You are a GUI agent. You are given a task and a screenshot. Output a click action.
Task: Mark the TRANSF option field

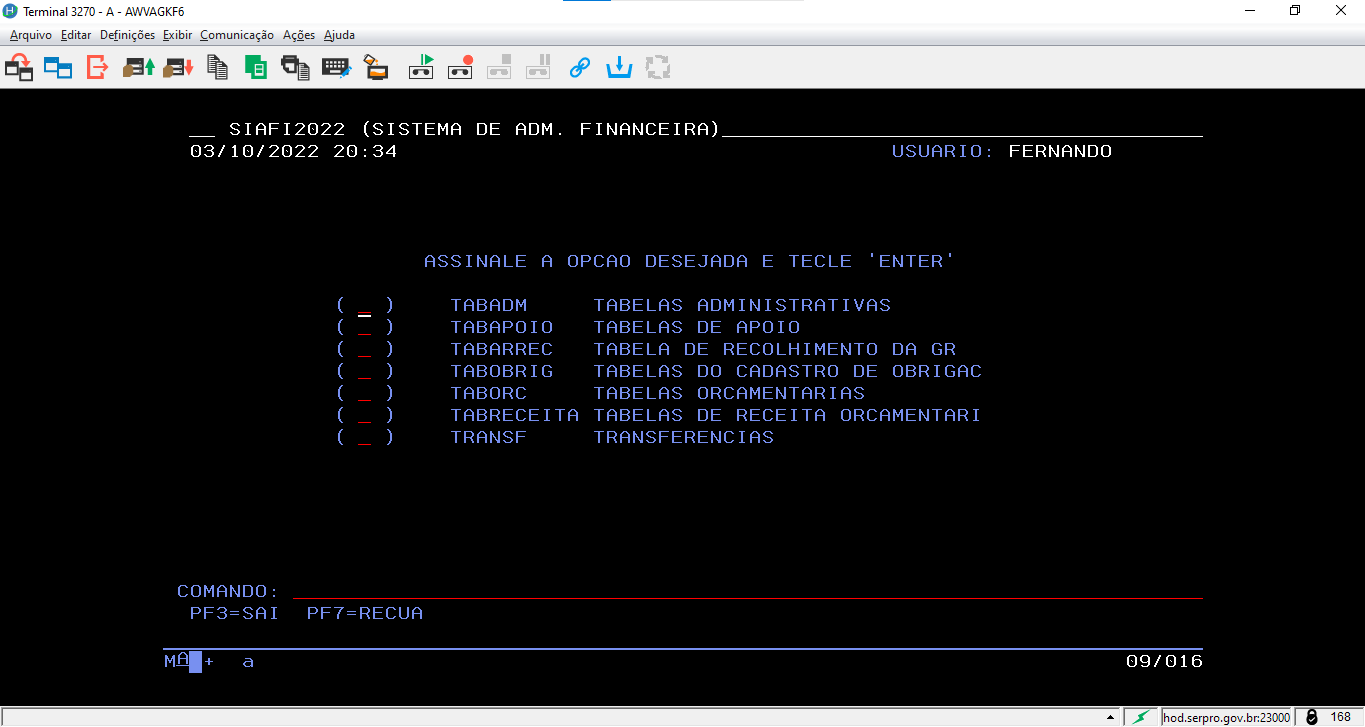[364, 438]
